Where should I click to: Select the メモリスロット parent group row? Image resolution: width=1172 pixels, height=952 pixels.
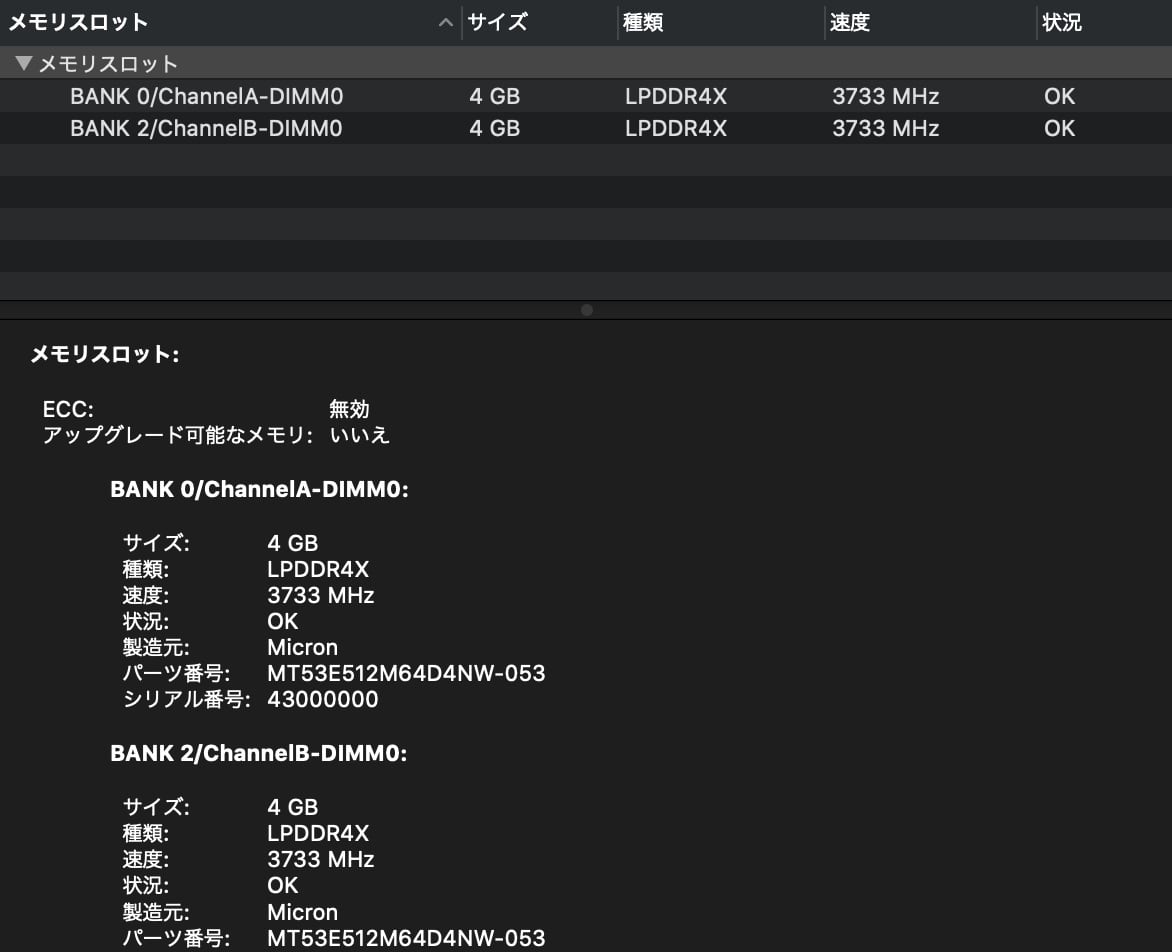click(x=108, y=64)
